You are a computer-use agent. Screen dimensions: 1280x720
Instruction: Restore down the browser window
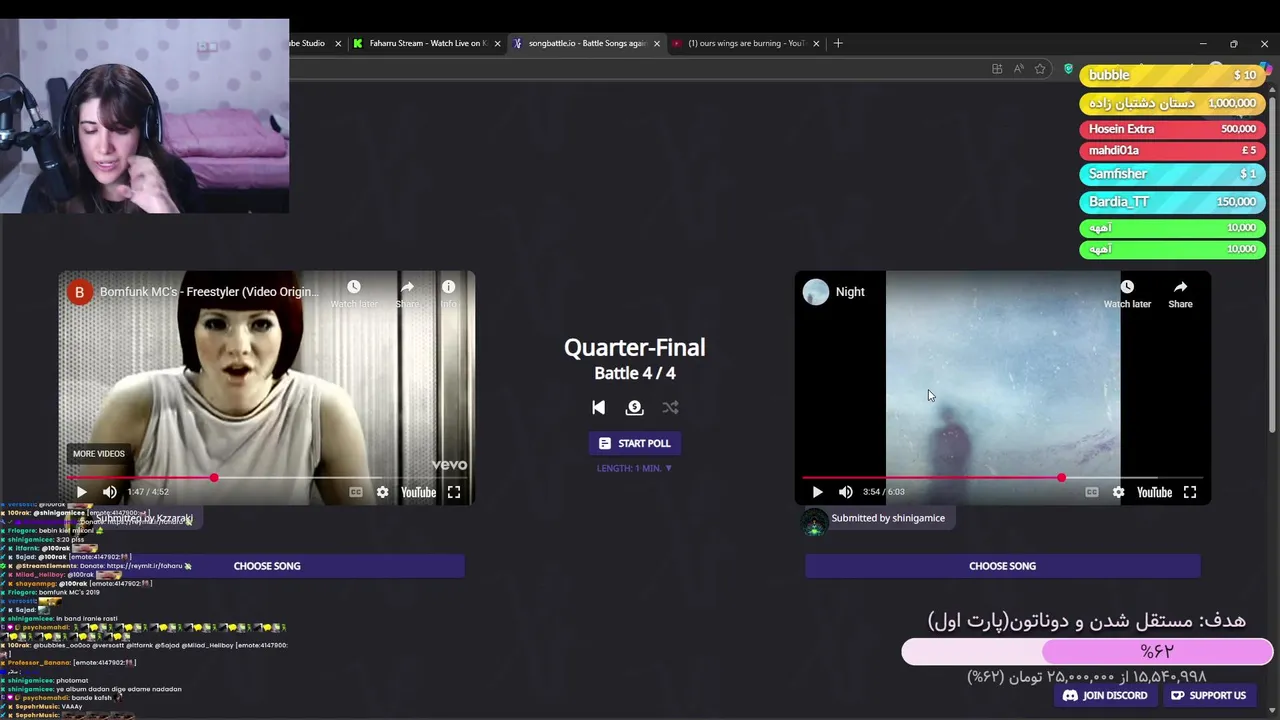coord(1234,43)
